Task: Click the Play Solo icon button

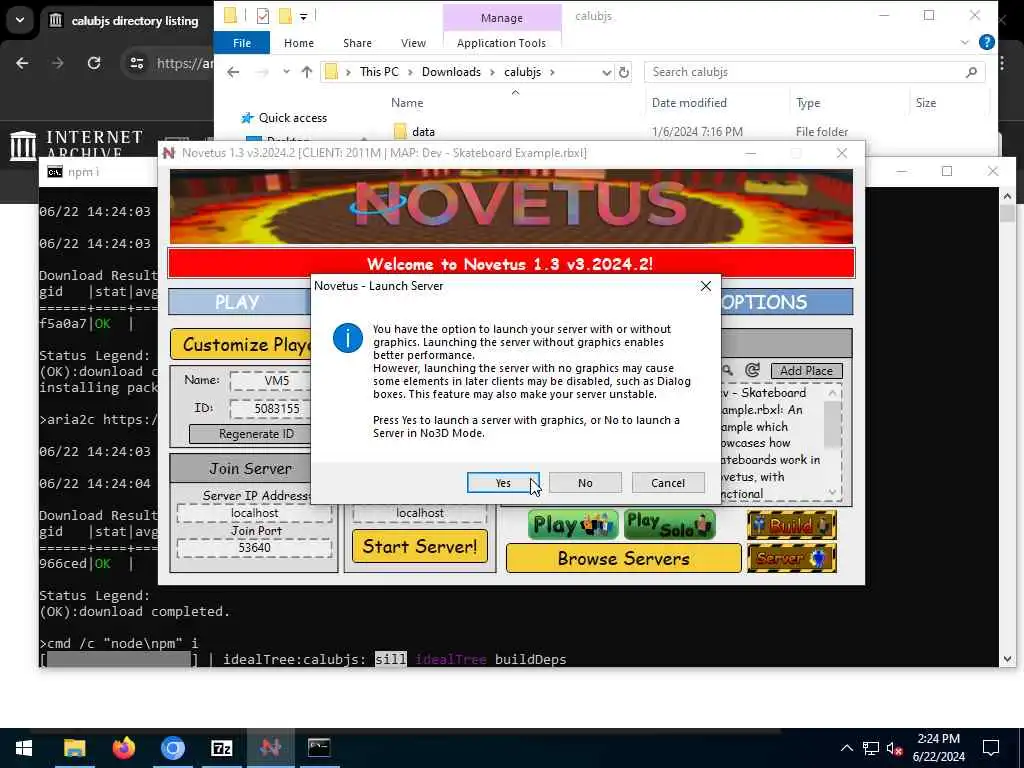Action: tap(669, 525)
